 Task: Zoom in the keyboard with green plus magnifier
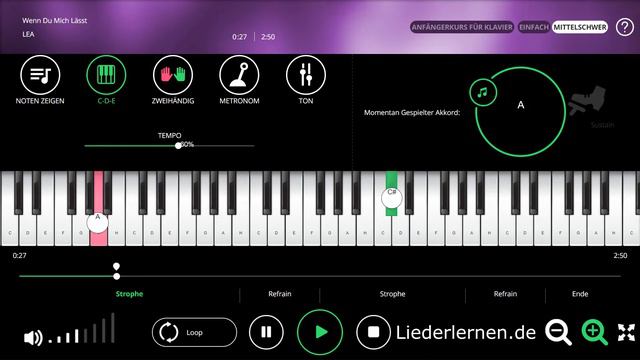[594, 333]
